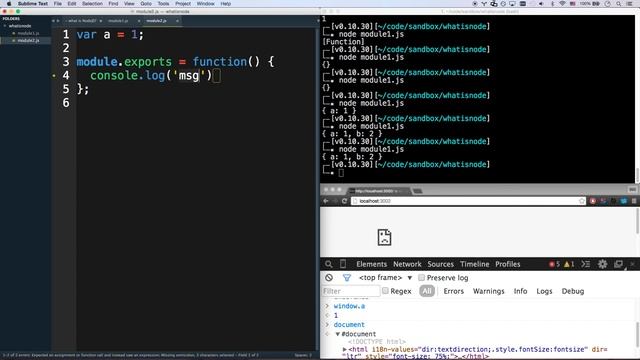
Task: Toggle the console filter funnel
Action: click(347, 278)
